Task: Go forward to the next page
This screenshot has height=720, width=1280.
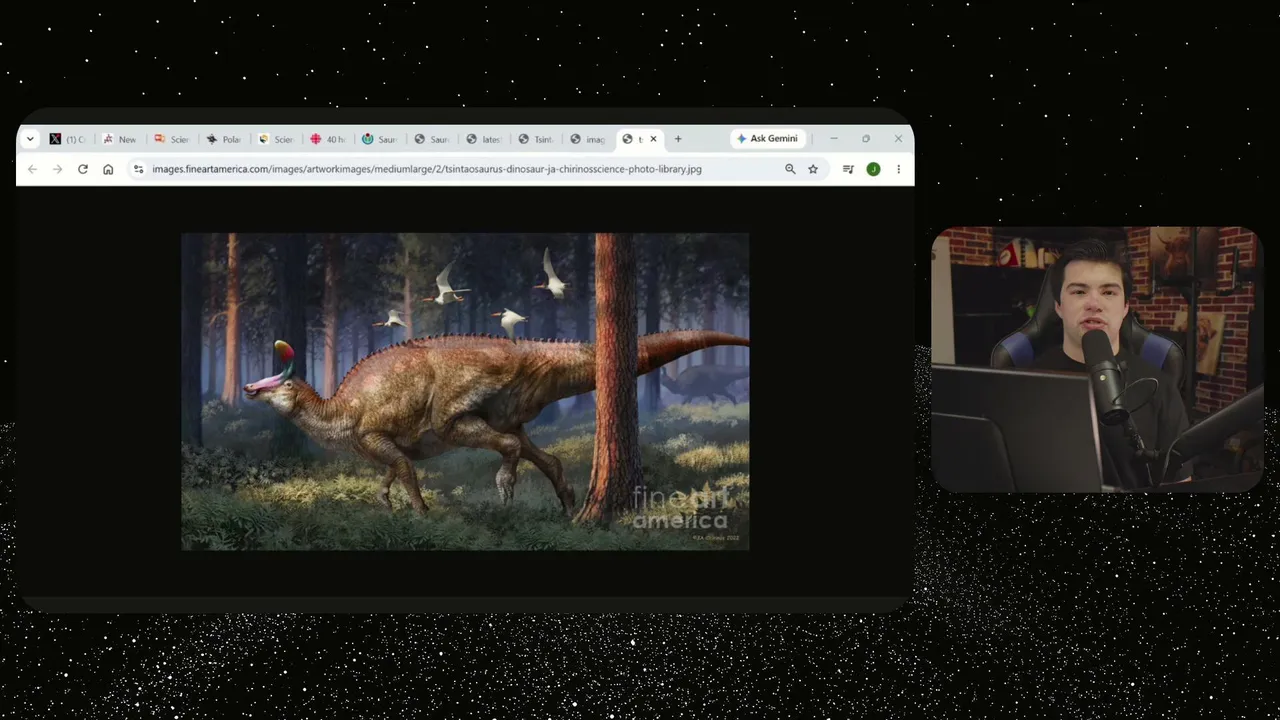Action: (x=57, y=169)
